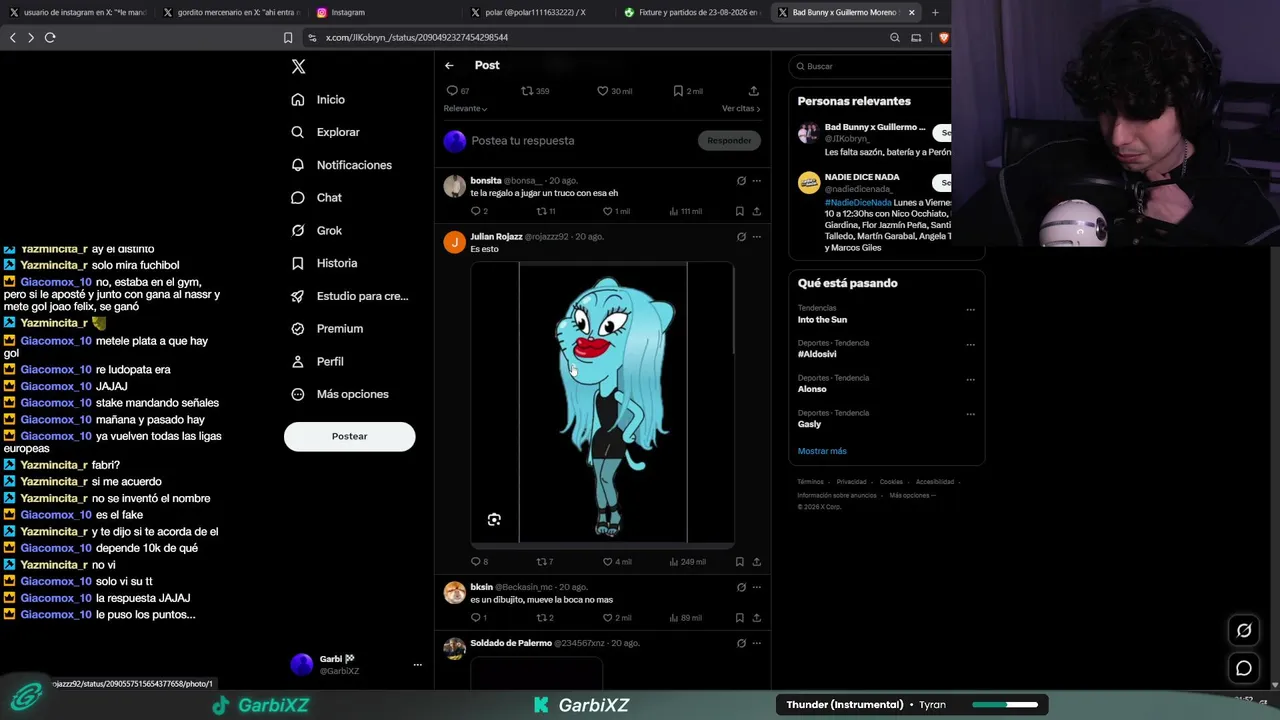
Task: Click Grok icon on bksin's reply
Action: 741,587
